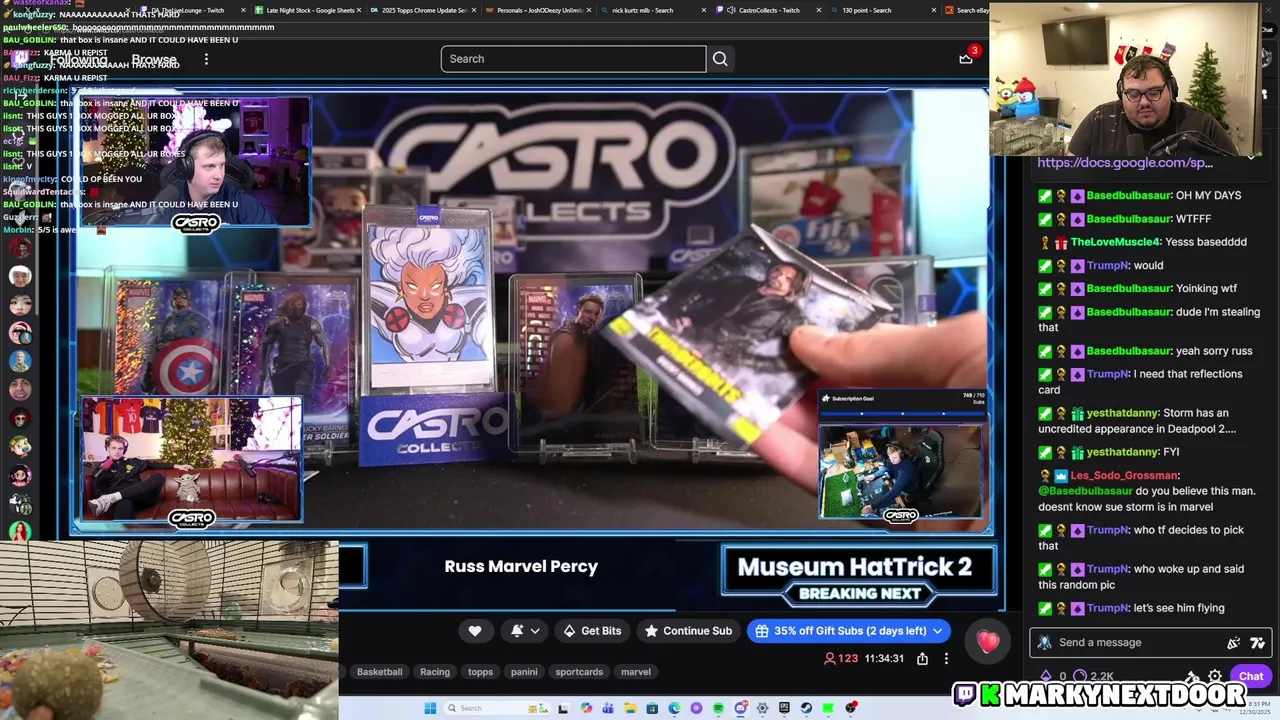Open the emote picker in chat box
This screenshot has height=720, width=1280.
click(1257, 643)
